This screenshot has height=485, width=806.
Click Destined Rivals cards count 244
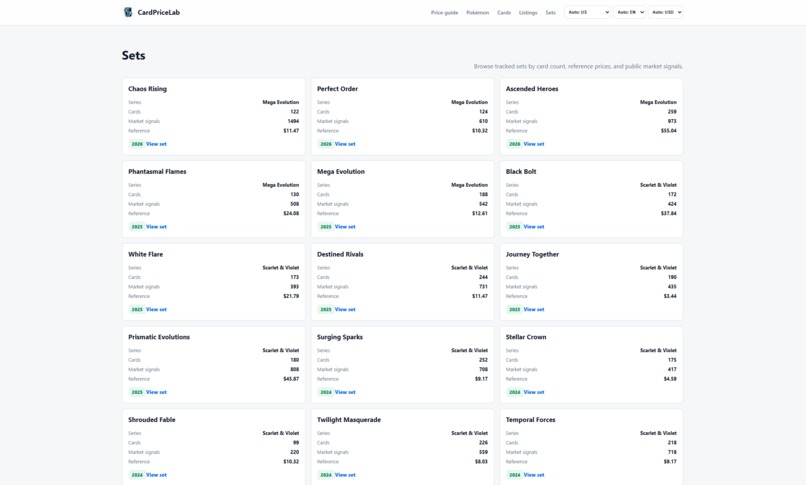(483, 277)
